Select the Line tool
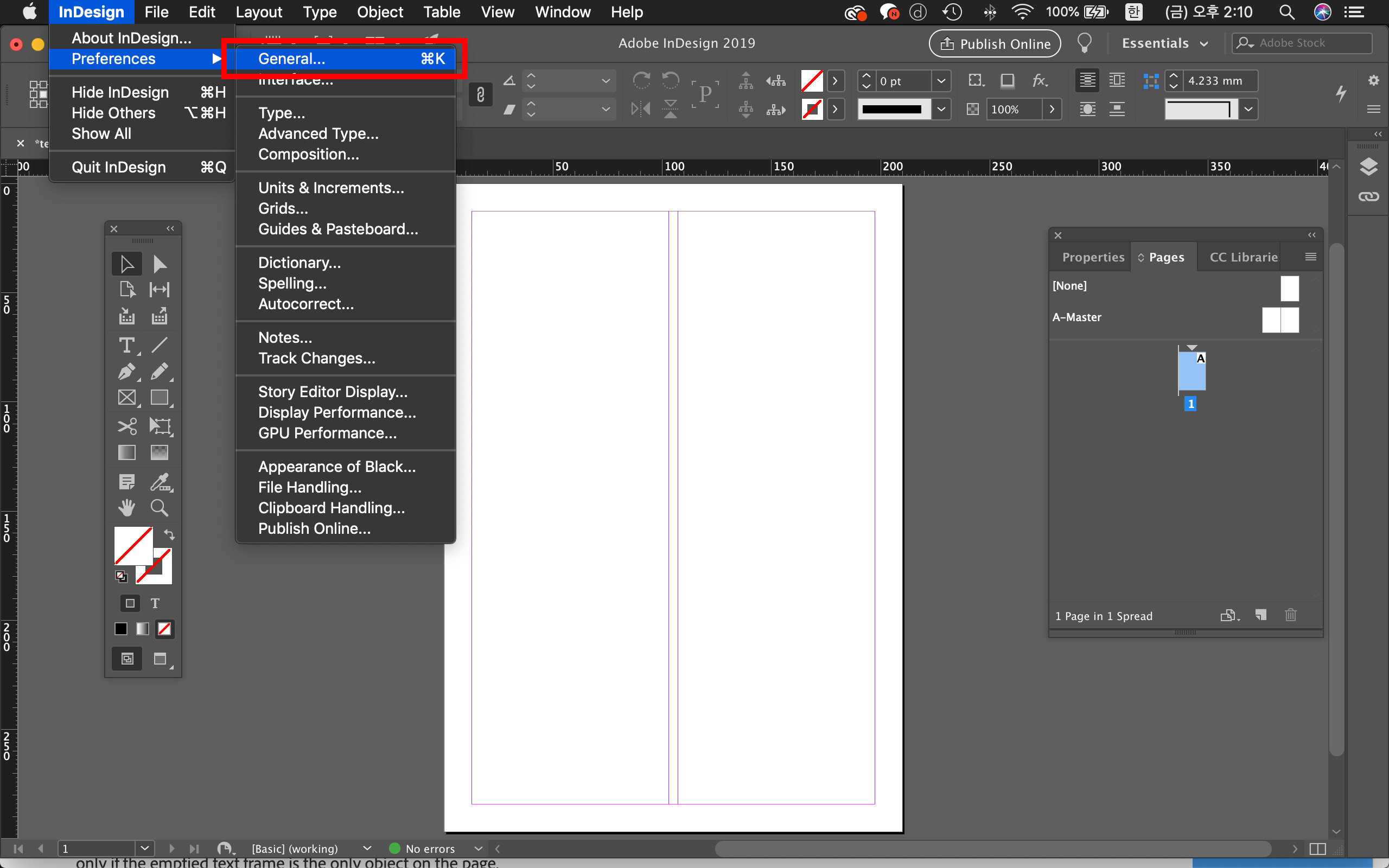 [160, 345]
